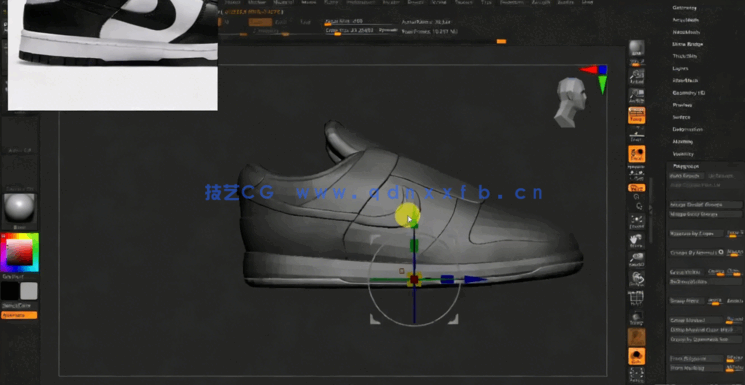The height and width of the screenshot is (385, 745).
Task: Click the From Polypaint button
Action: [x=697, y=358]
